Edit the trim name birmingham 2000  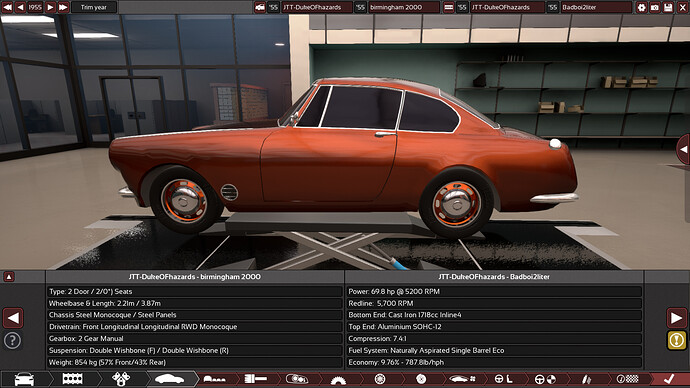coord(404,7)
